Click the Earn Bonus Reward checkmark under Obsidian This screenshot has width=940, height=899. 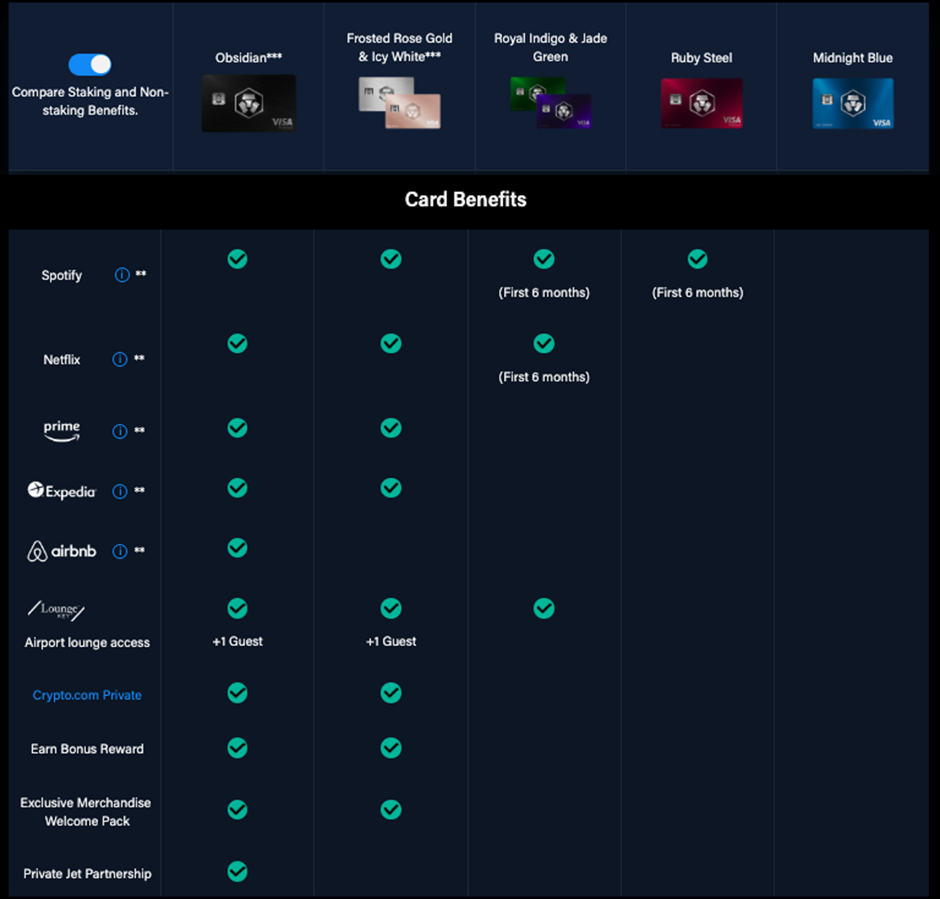(x=237, y=748)
